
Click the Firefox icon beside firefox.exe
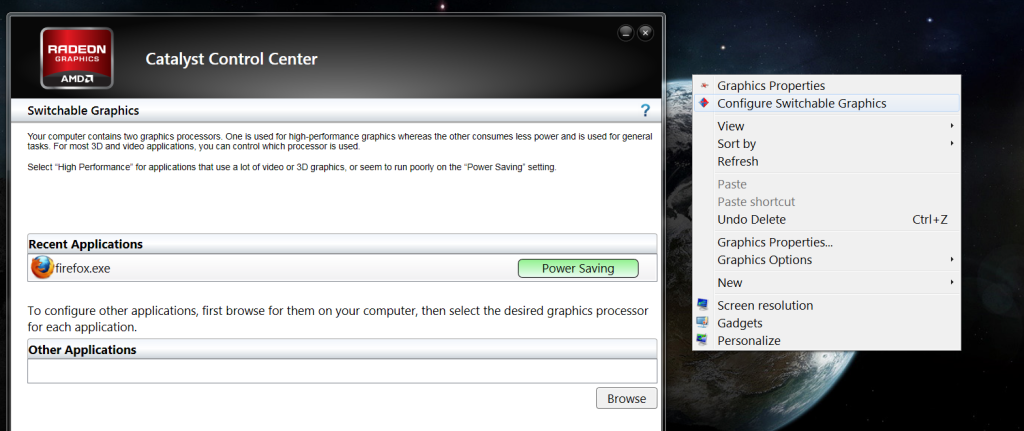[42, 268]
